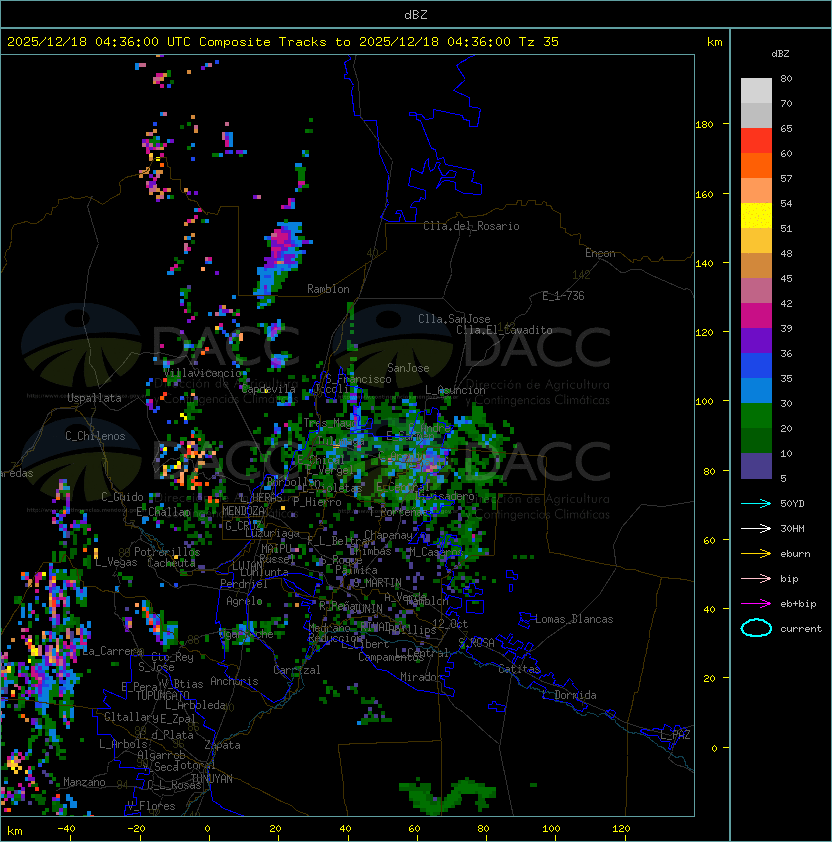
Task: Click the Anchoris map label
Action: [x=234, y=681]
